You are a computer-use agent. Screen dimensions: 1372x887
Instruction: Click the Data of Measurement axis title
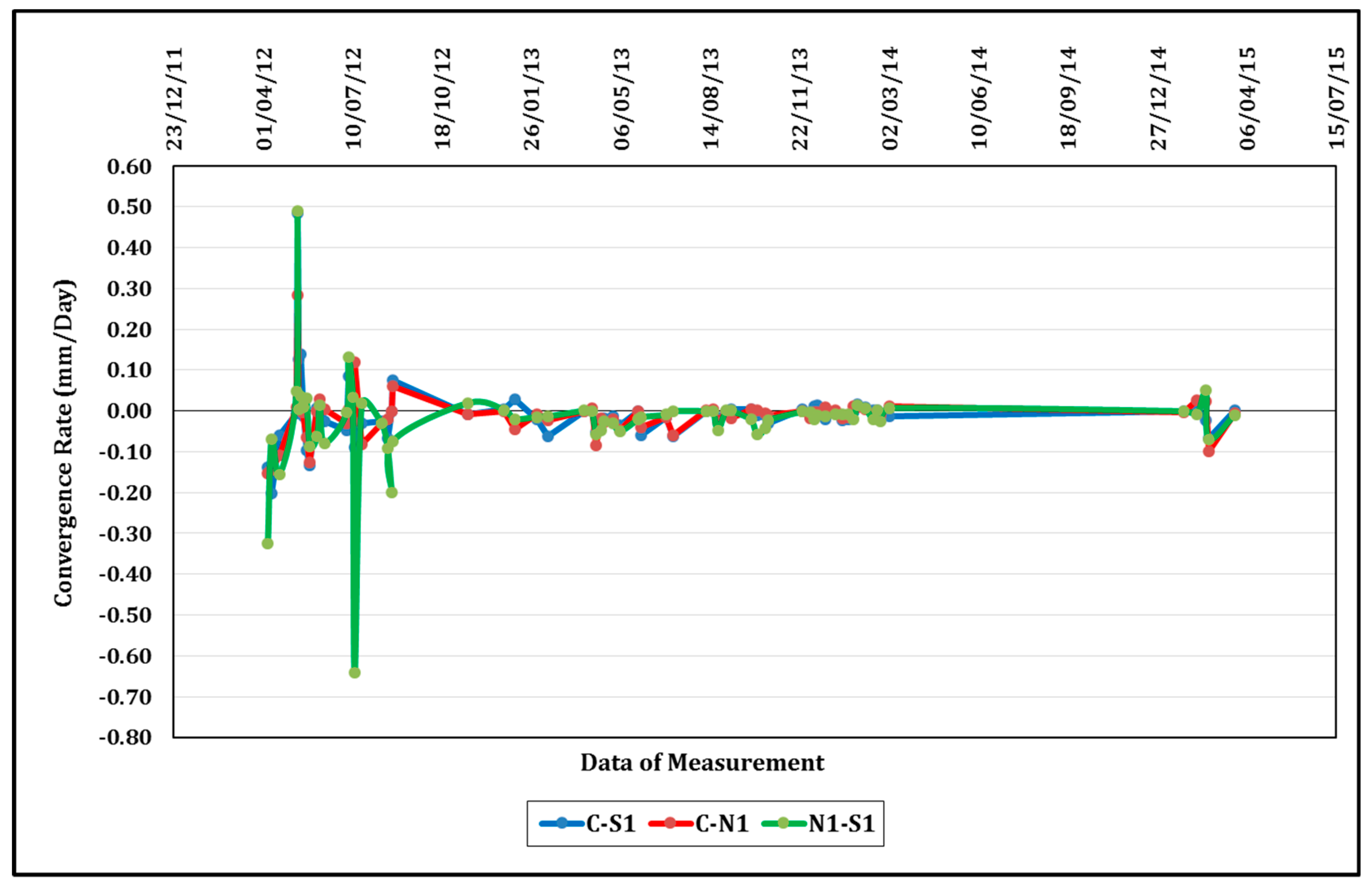(702, 762)
